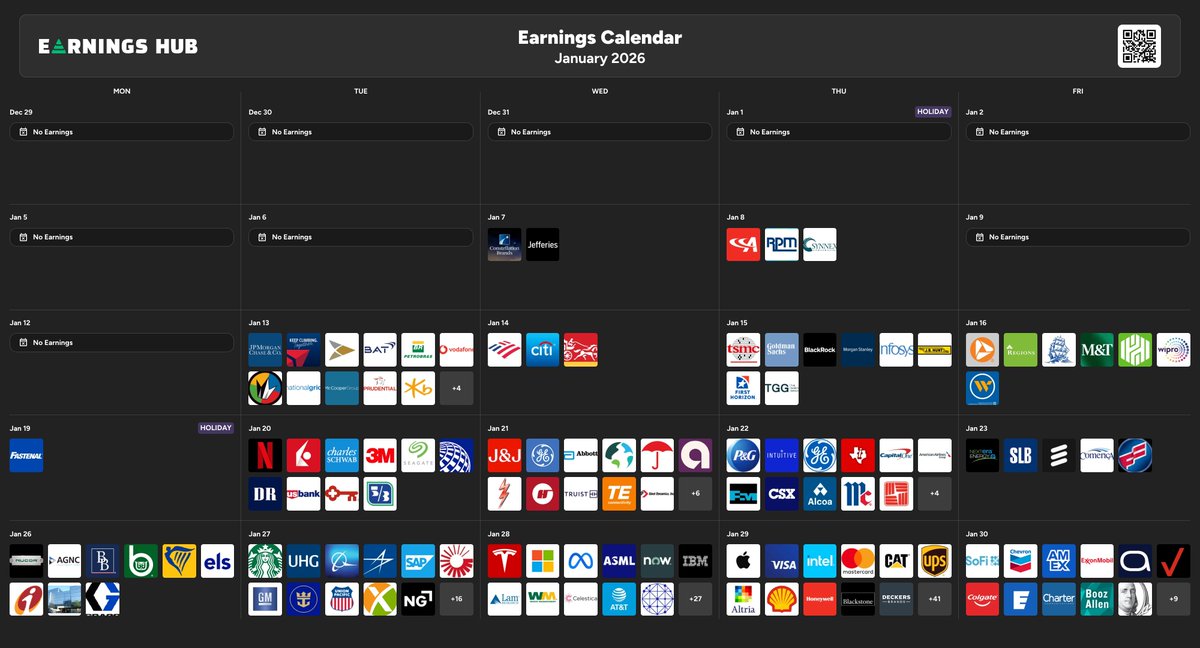The height and width of the screenshot is (648, 1200).
Task: Select AT&T logo on Jan 28
Action: (x=619, y=599)
